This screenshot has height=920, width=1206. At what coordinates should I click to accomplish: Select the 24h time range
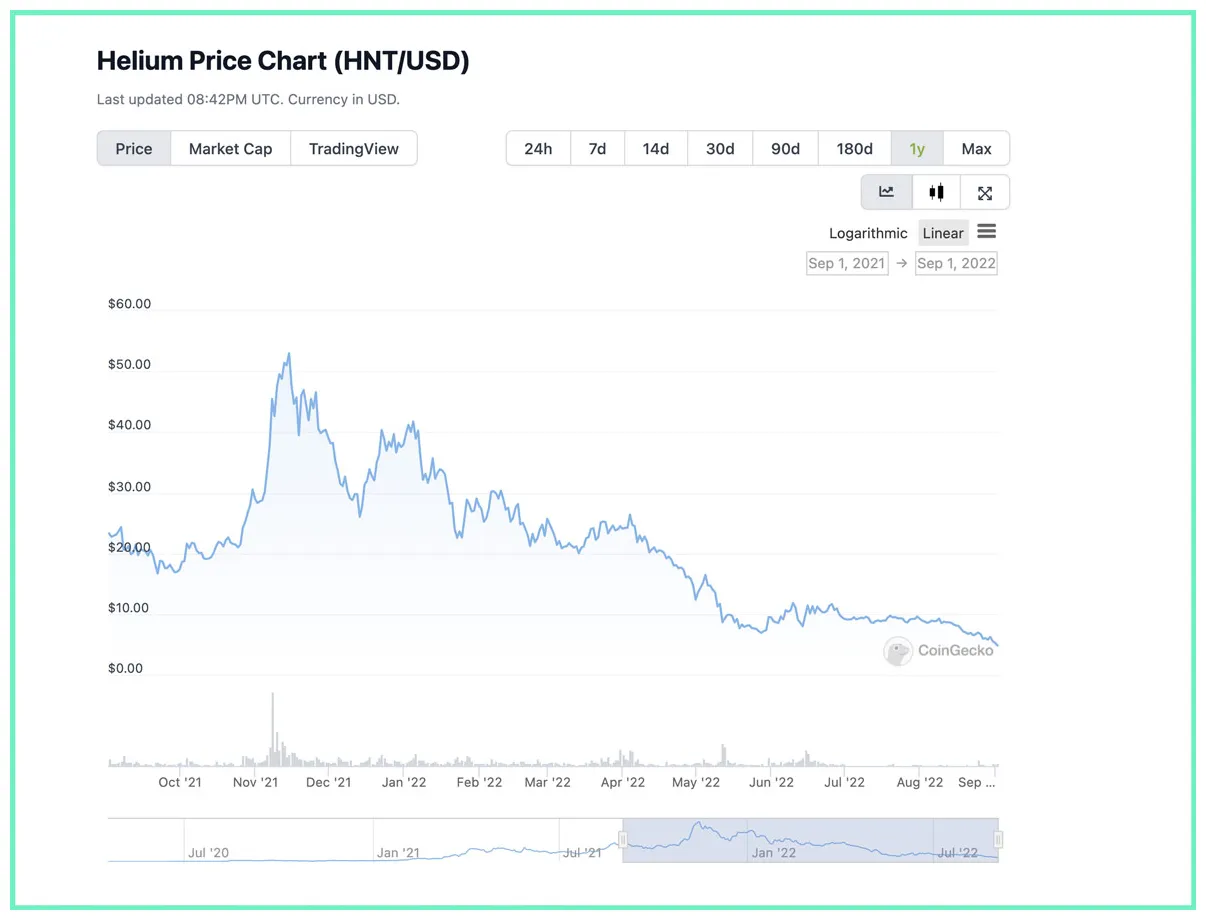(538, 148)
